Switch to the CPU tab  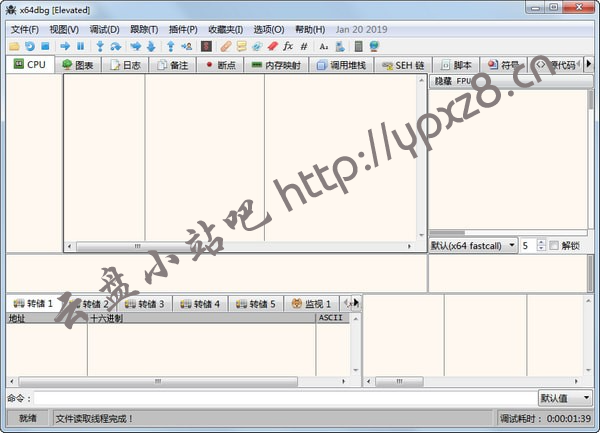[x=30, y=64]
